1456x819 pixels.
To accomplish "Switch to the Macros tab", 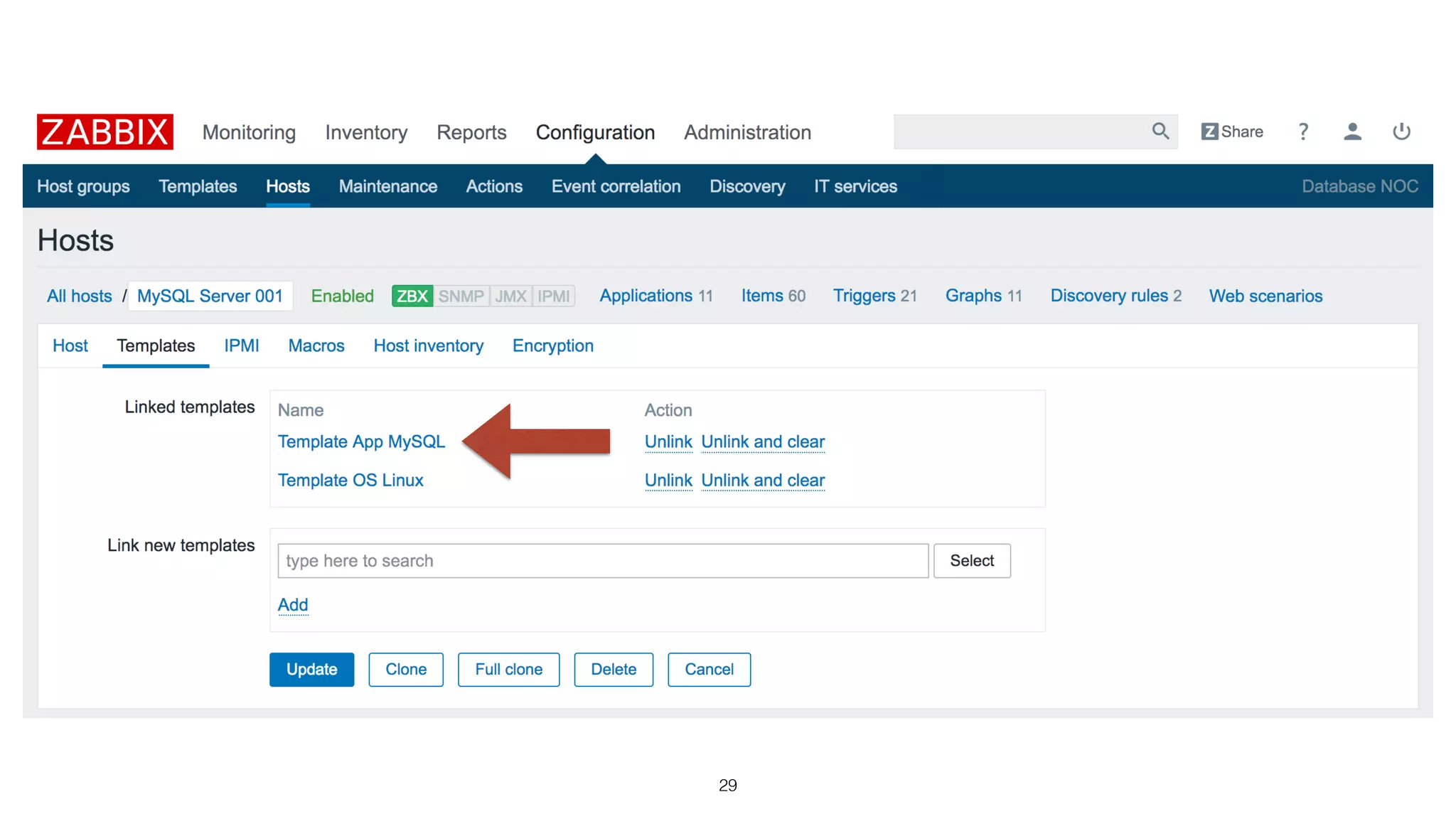I will tap(316, 346).
